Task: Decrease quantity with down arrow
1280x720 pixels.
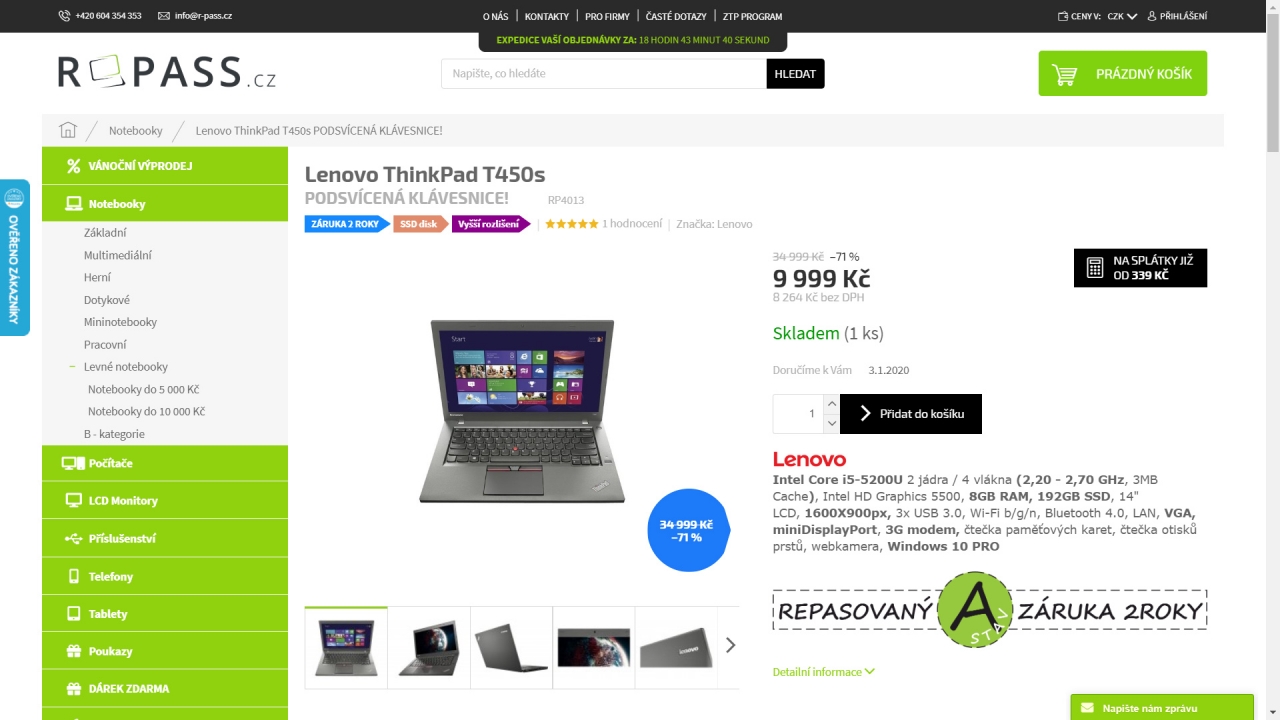Action: (831, 424)
